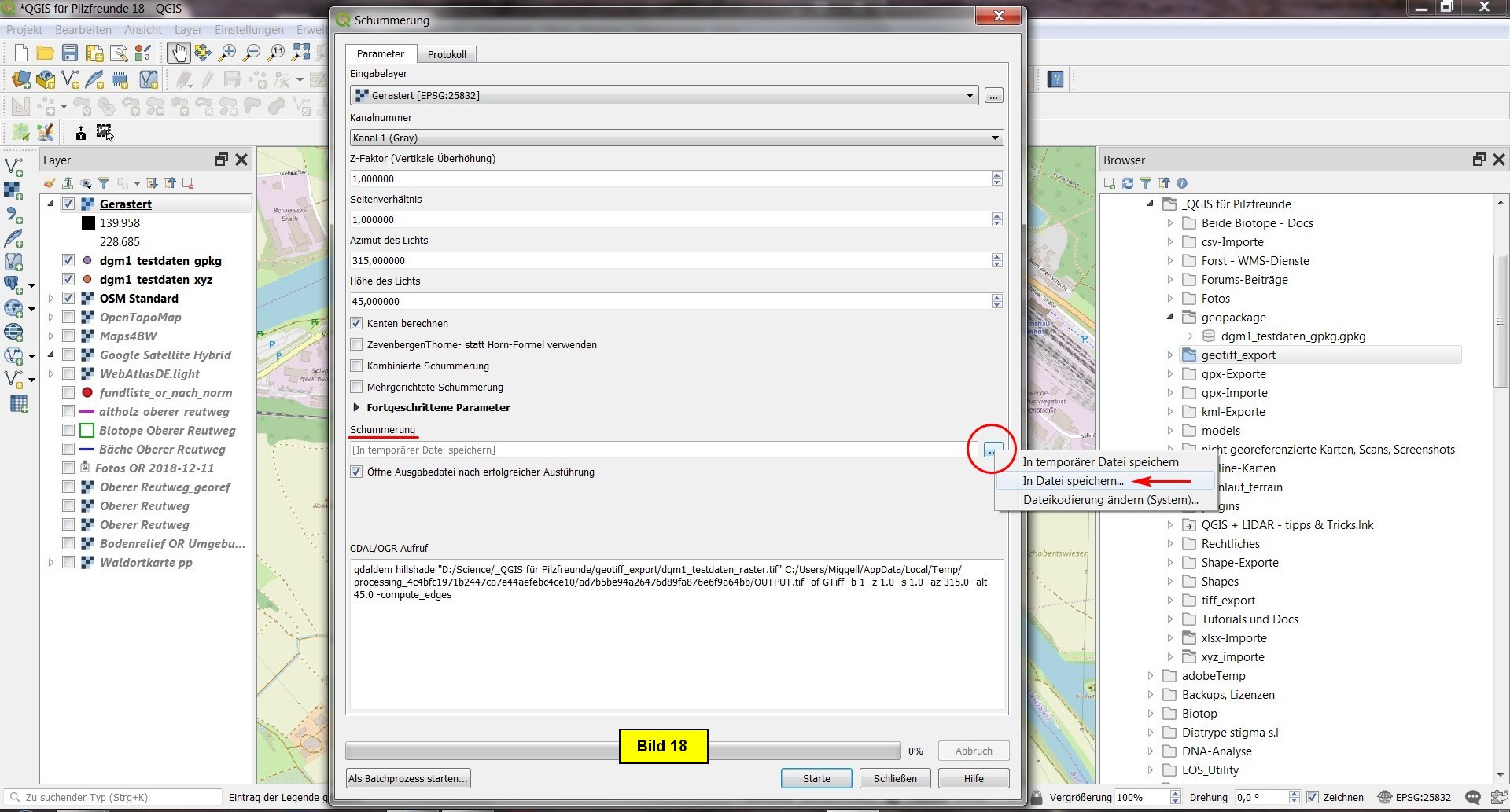Expand Fortgeschrittene Parameter section
1510x812 pixels.
[357, 407]
